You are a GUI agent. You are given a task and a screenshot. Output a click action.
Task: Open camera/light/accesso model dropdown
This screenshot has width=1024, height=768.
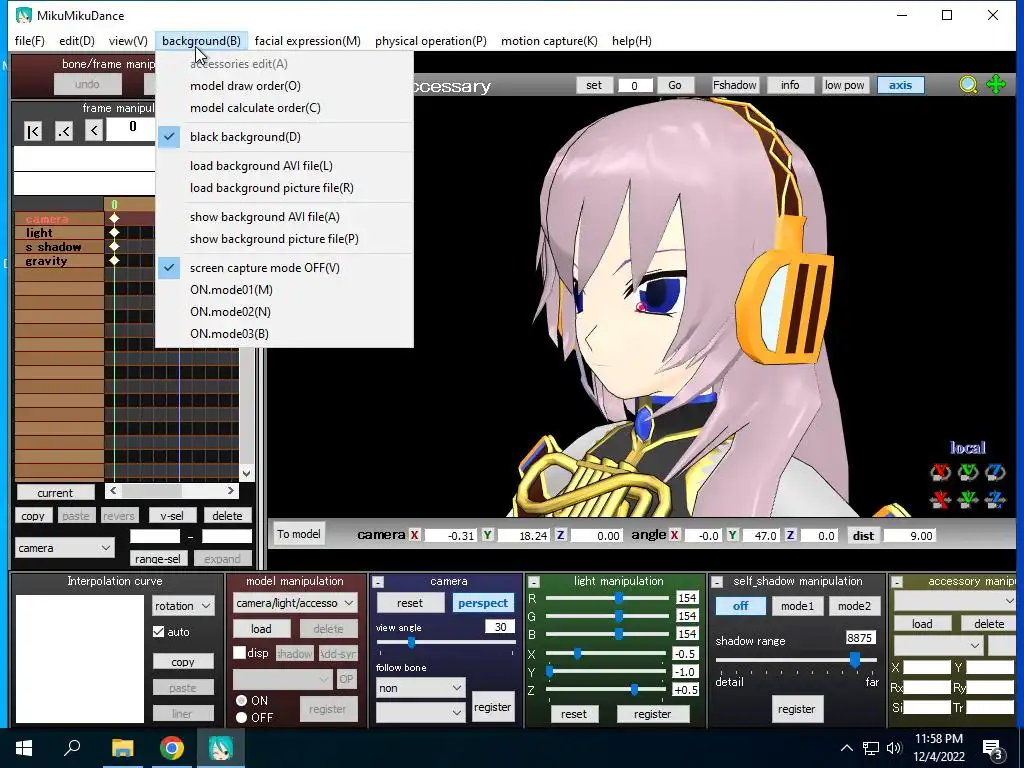[295, 603]
